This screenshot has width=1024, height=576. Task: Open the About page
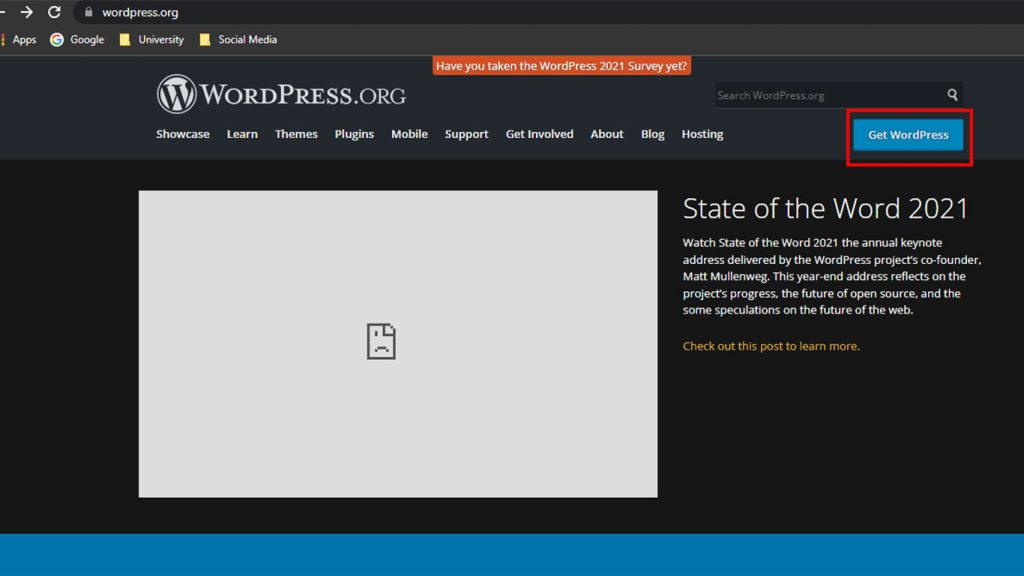coord(607,134)
